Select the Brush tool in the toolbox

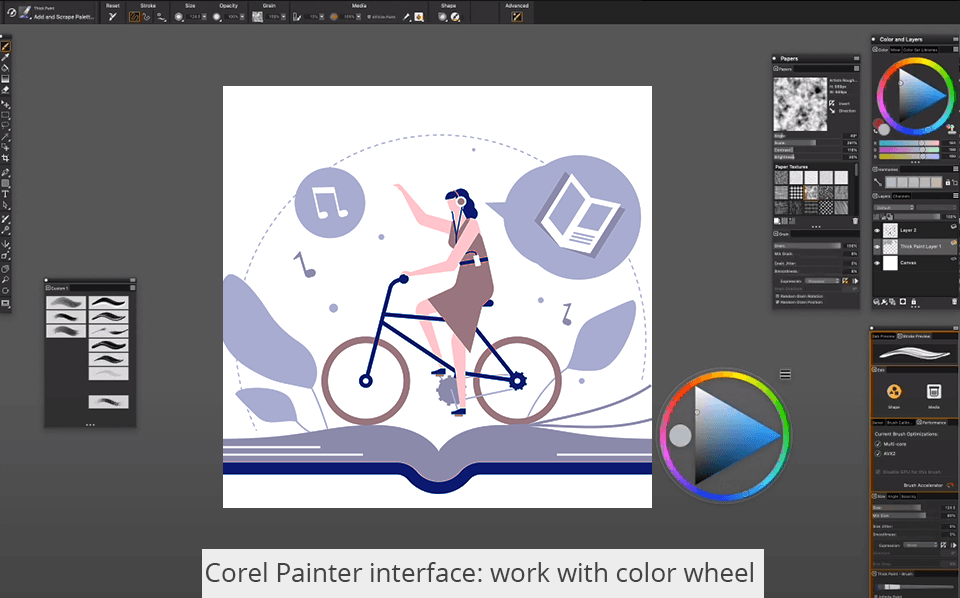pyautogui.click(x=6, y=47)
